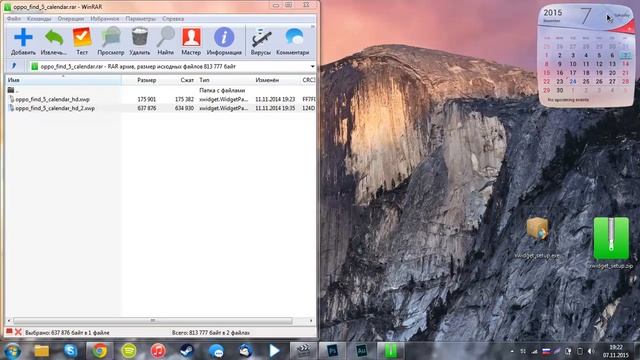Open Steam from the taskbar
Viewport: 640px width, 360px height.
[187, 351]
